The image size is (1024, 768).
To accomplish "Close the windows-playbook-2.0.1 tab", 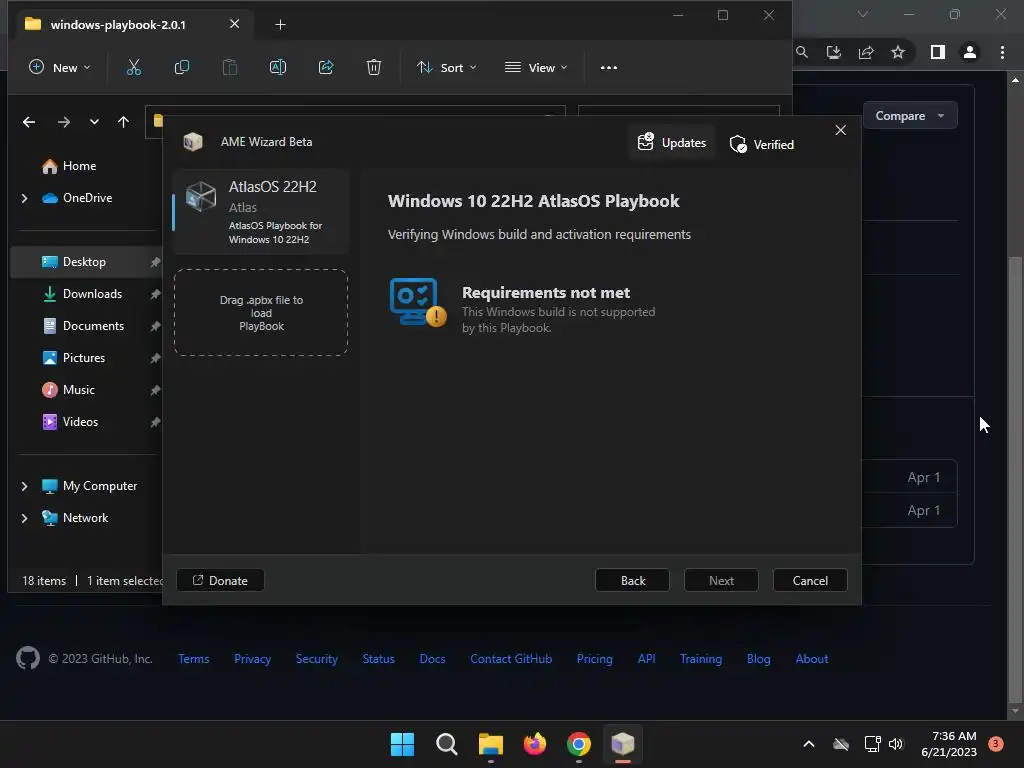I will [x=234, y=24].
